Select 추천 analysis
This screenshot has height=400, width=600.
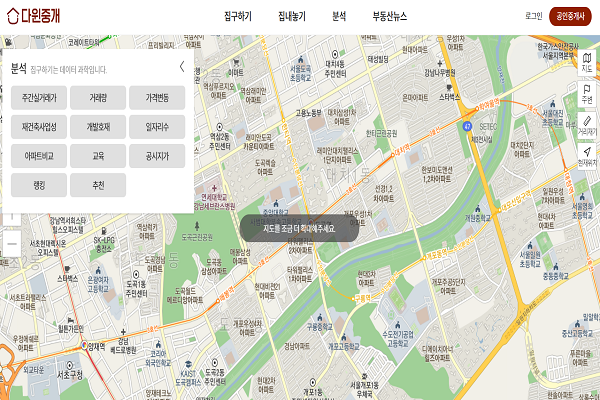tap(98, 185)
